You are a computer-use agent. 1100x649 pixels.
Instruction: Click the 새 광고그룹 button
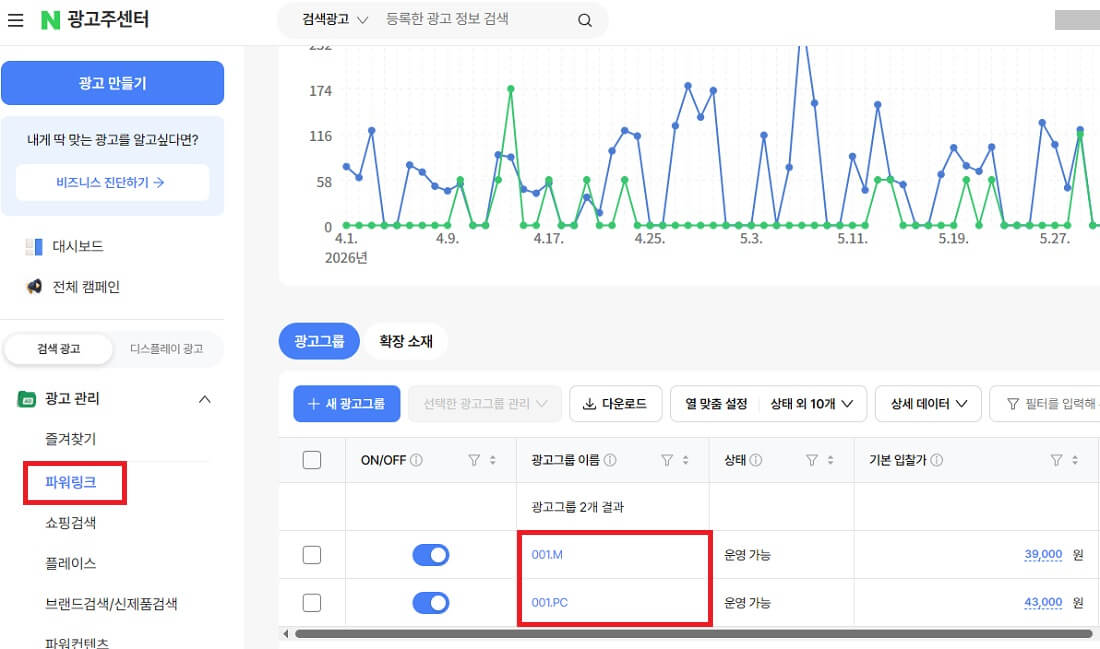tap(347, 404)
